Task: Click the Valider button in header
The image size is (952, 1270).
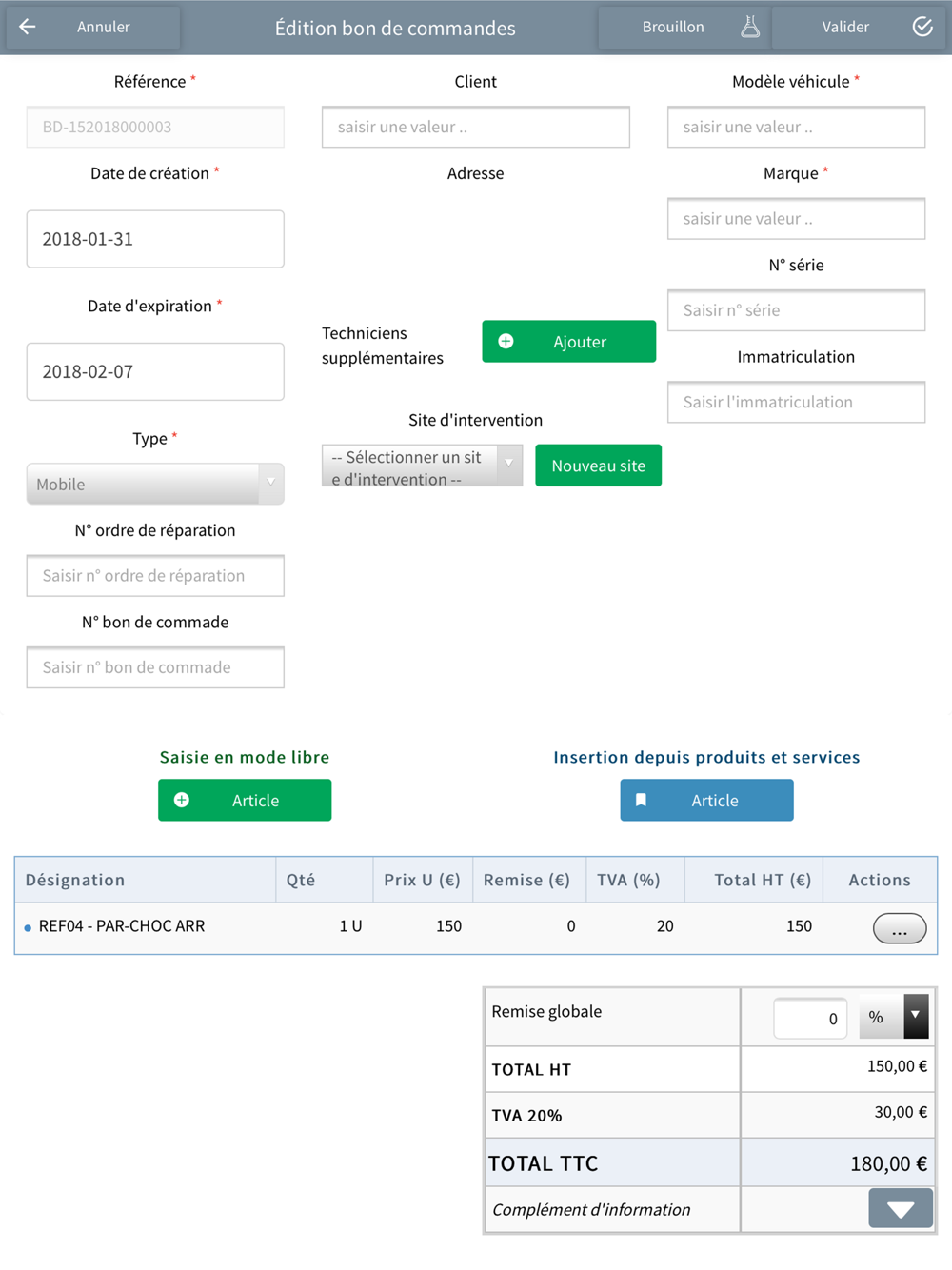Action: tap(860, 27)
